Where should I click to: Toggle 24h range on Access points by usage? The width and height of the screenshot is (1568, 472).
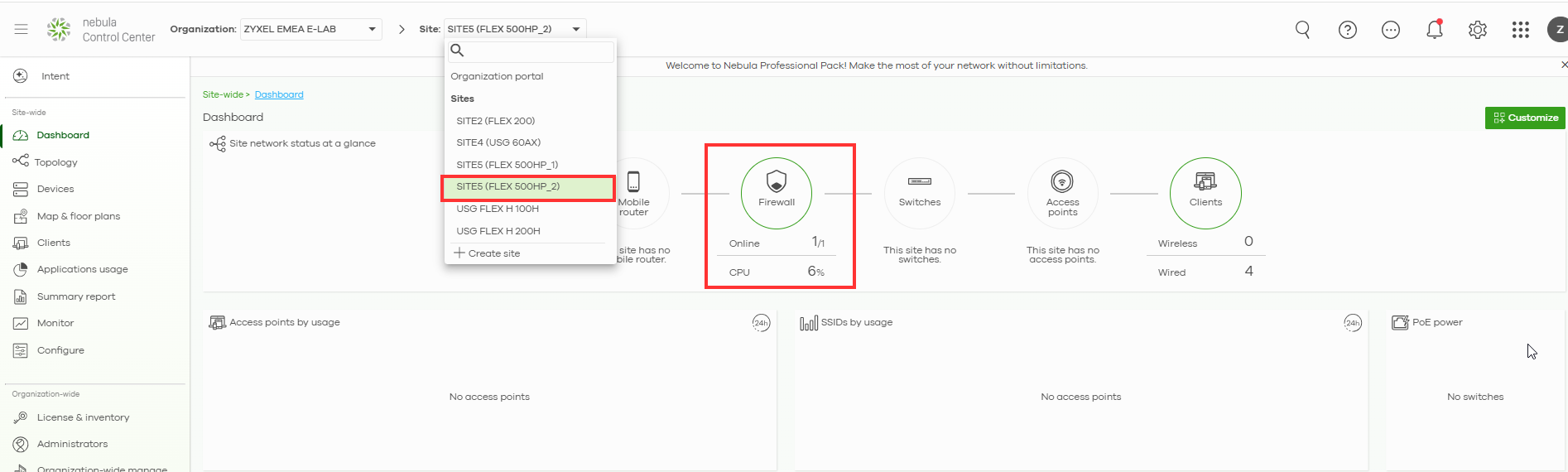point(761,323)
